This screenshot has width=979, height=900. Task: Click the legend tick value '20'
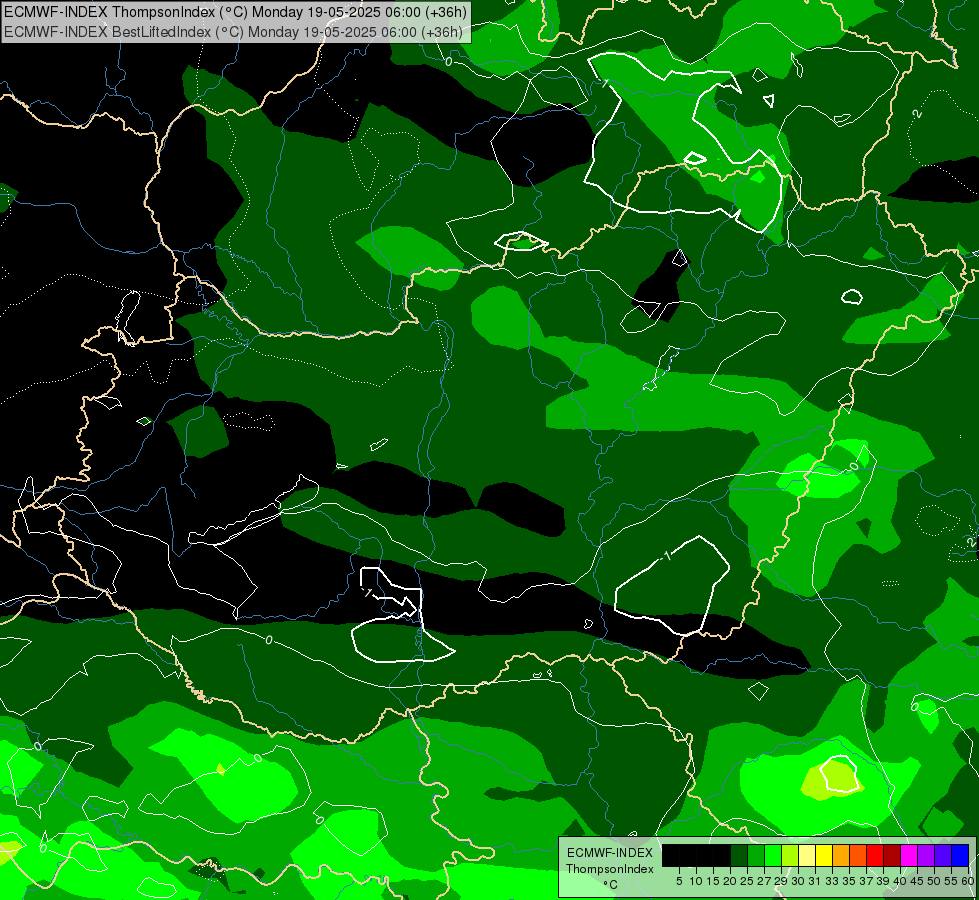click(730, 881)
